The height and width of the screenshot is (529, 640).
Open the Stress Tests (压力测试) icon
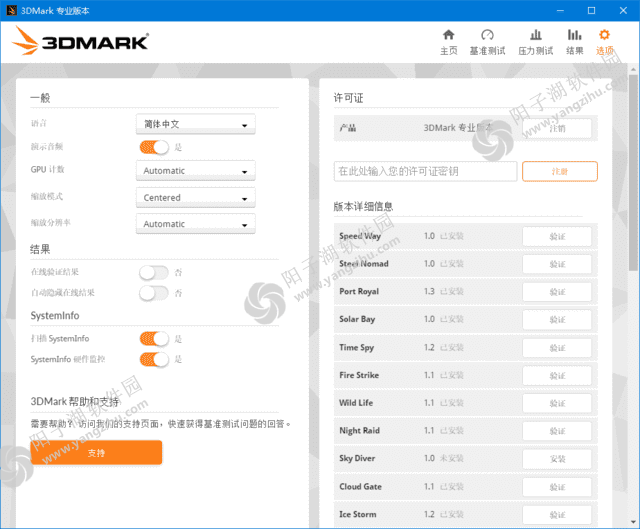coord(536,42)
